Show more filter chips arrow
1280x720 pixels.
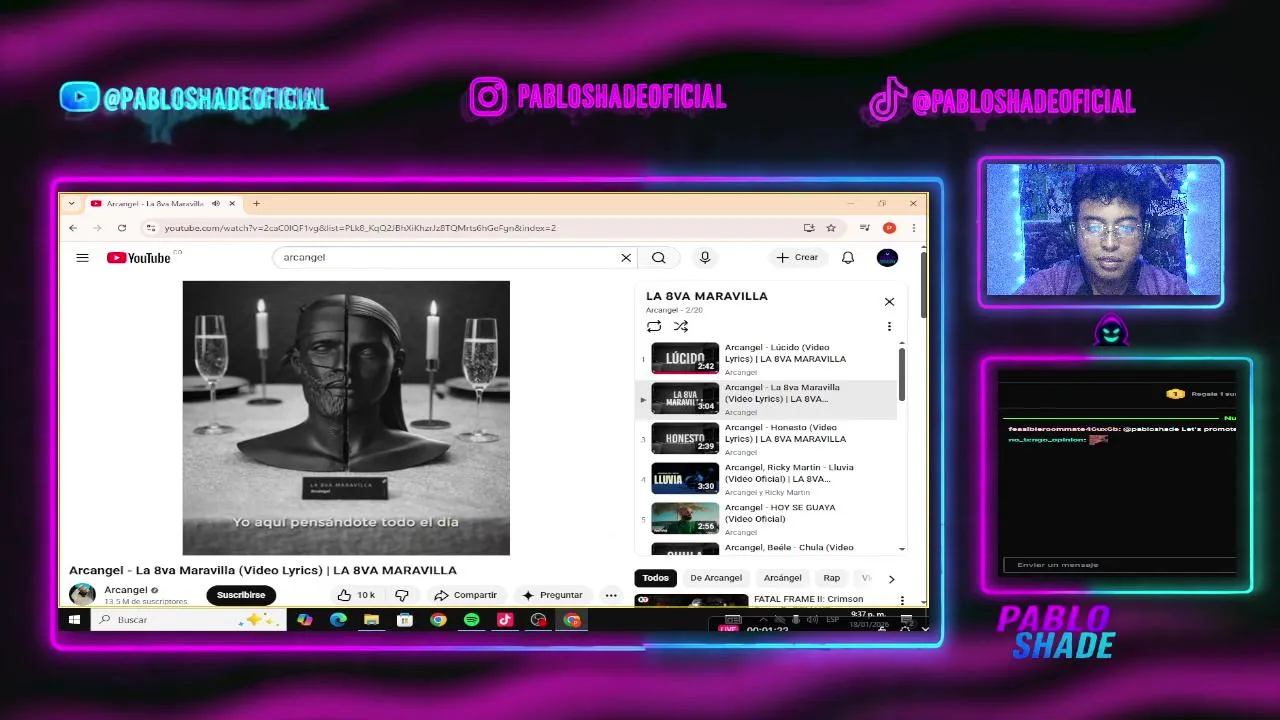(891, 578)
